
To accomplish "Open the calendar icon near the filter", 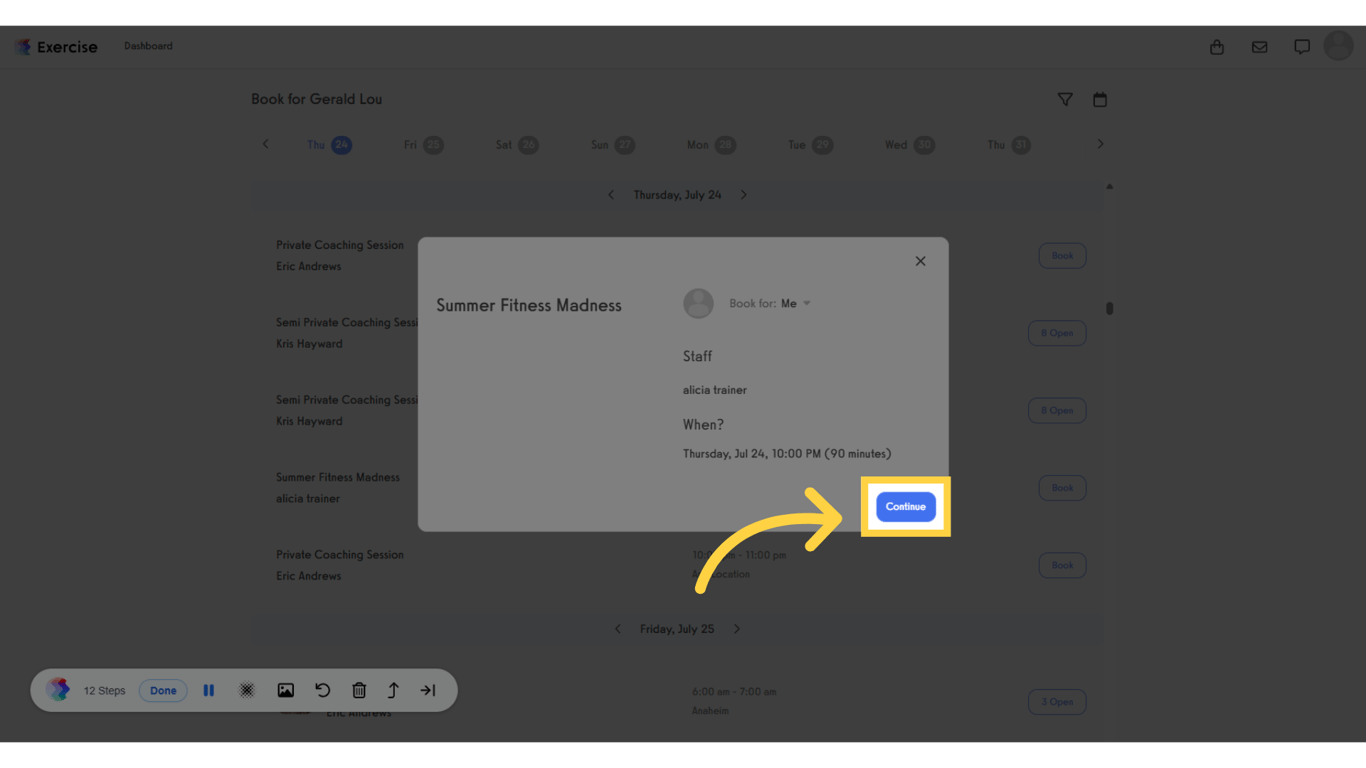I will (x=1100, y=99).
